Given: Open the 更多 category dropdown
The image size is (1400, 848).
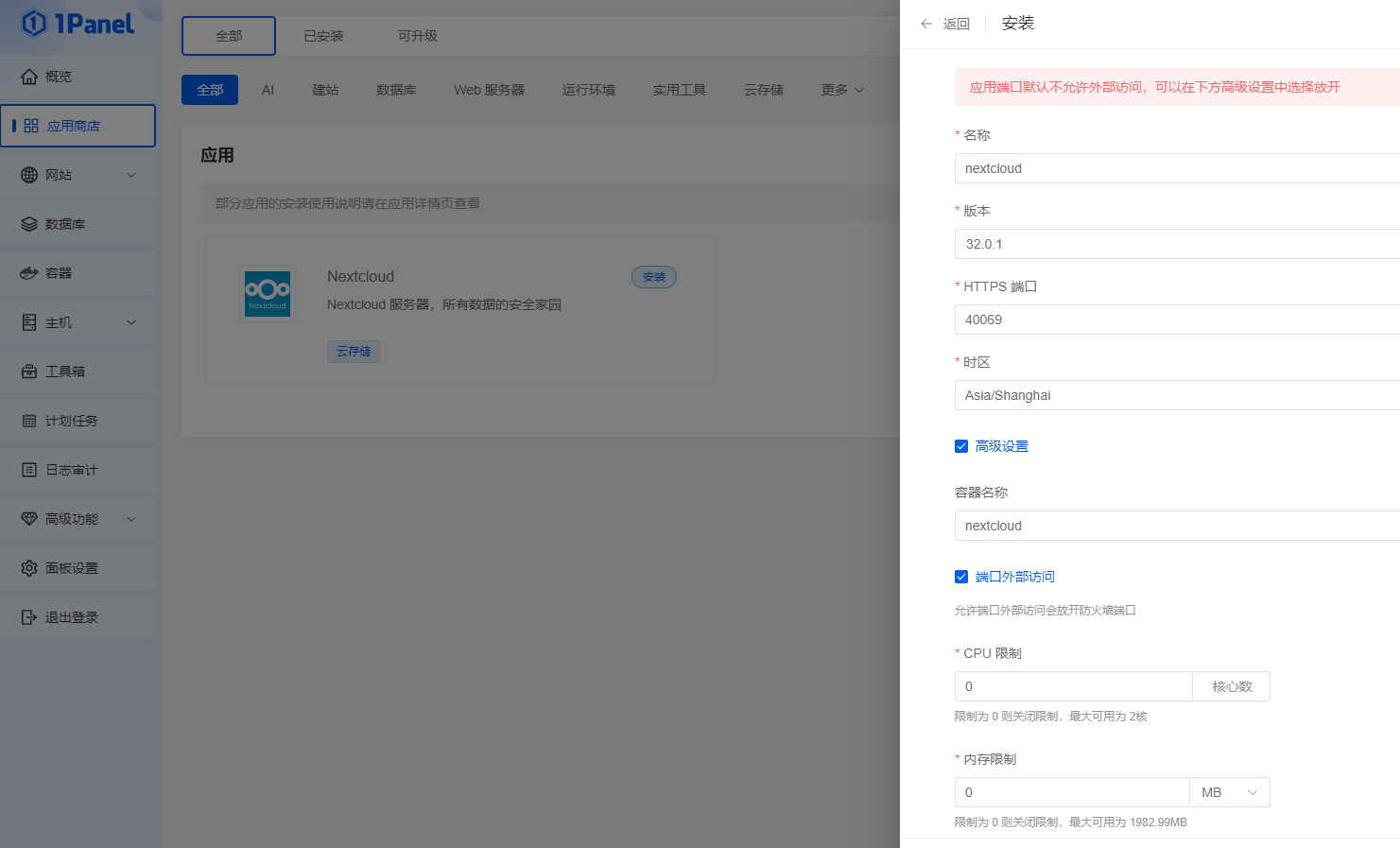Looking at the screenshot, I should pyautogui.click(x=842, y=90).
